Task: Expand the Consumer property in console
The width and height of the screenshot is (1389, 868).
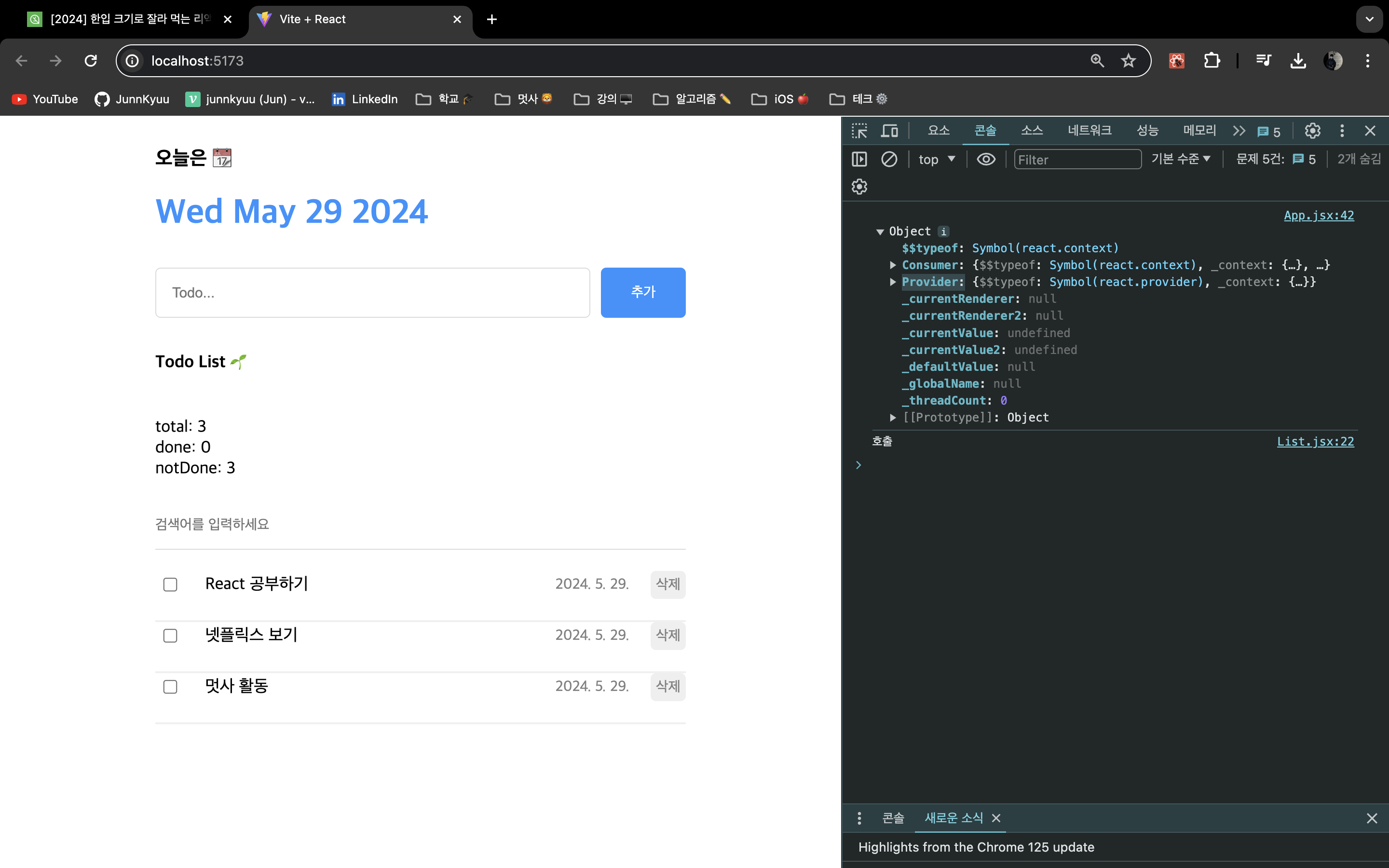Action: click(x=893, y=265)
